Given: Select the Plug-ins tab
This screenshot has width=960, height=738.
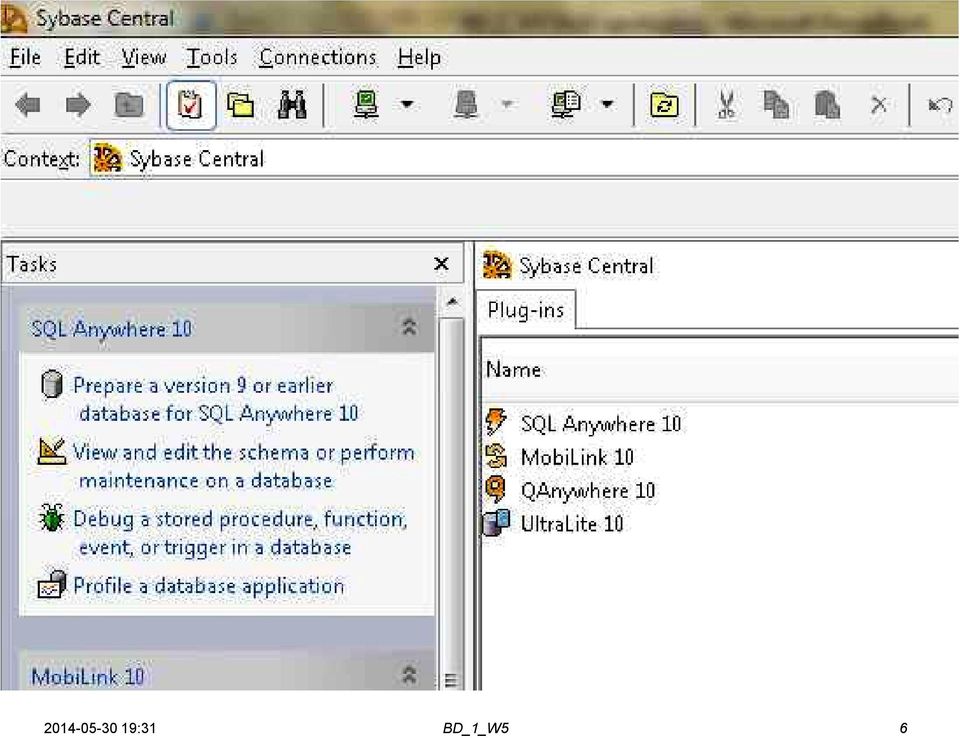Looking at the screenshot, I should 526,311.
